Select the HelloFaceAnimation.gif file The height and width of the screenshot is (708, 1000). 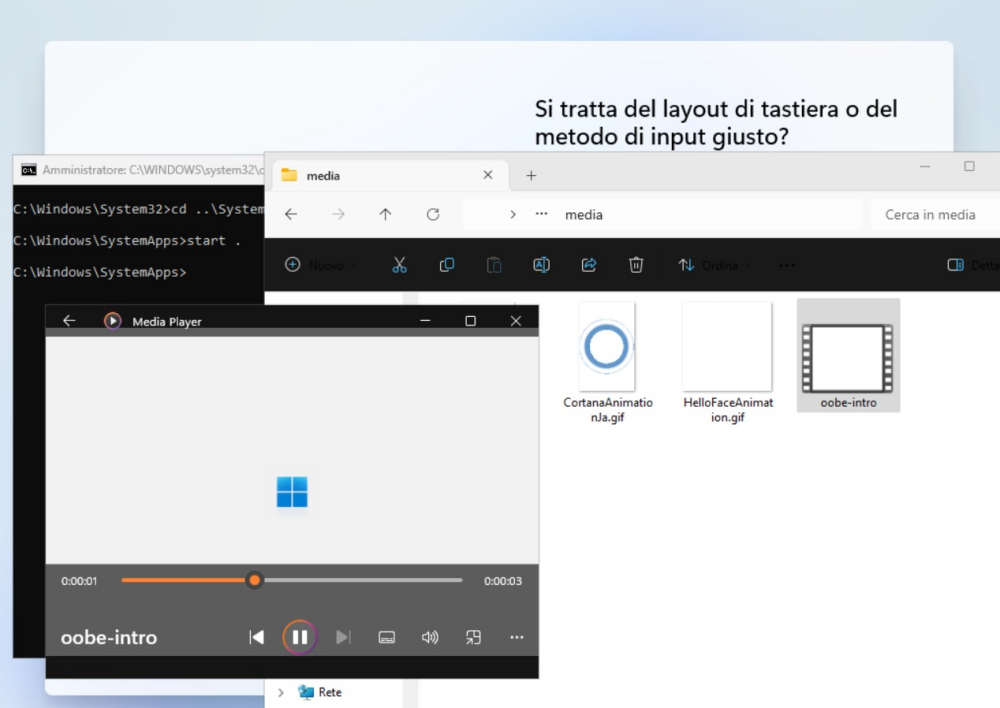[x=728, y=364]
